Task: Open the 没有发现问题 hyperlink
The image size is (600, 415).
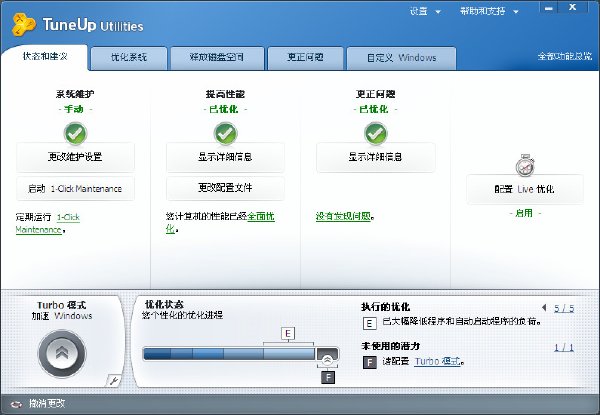Action: tap(343, 216)
